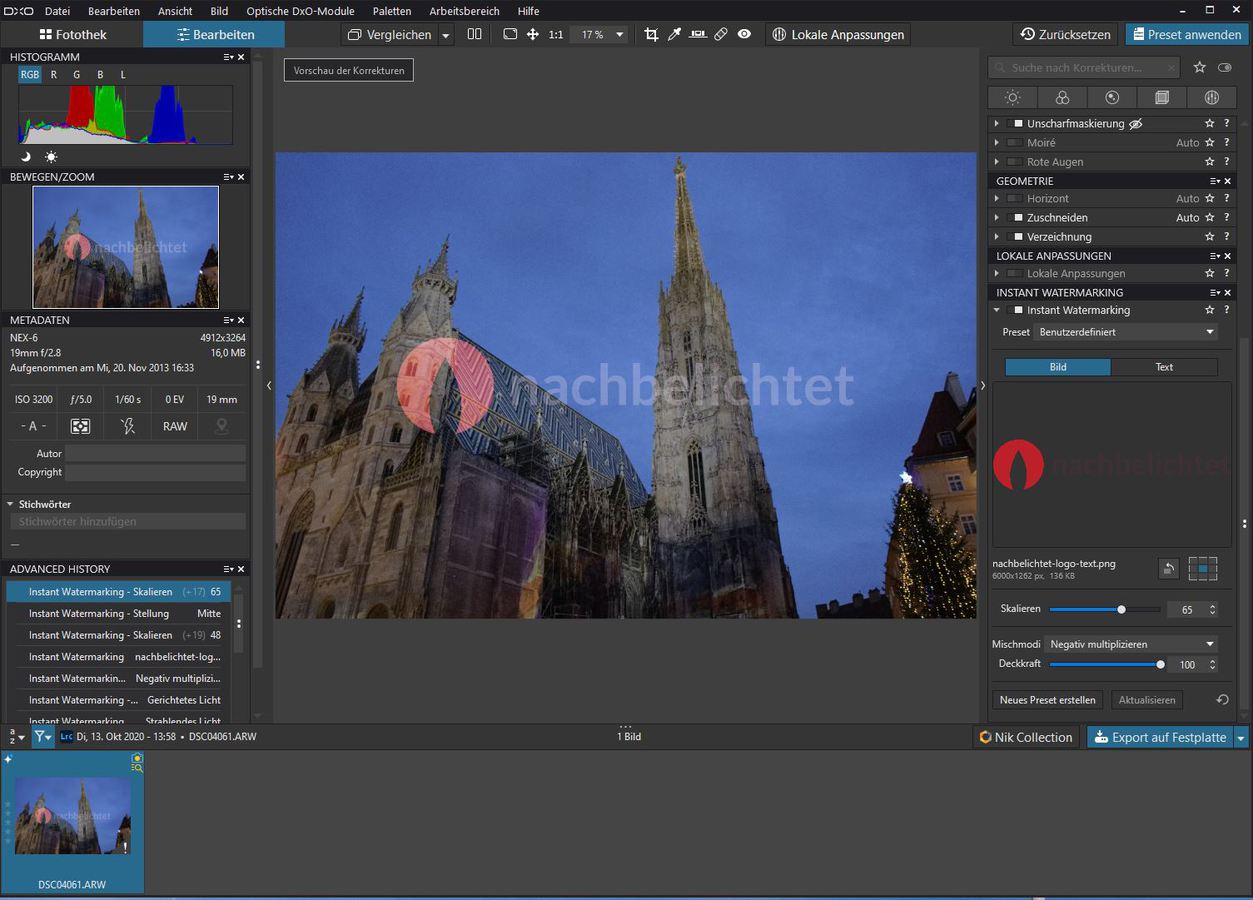Activate the horizon leveling tool
1253x900 pixels.
coord(697,34)
